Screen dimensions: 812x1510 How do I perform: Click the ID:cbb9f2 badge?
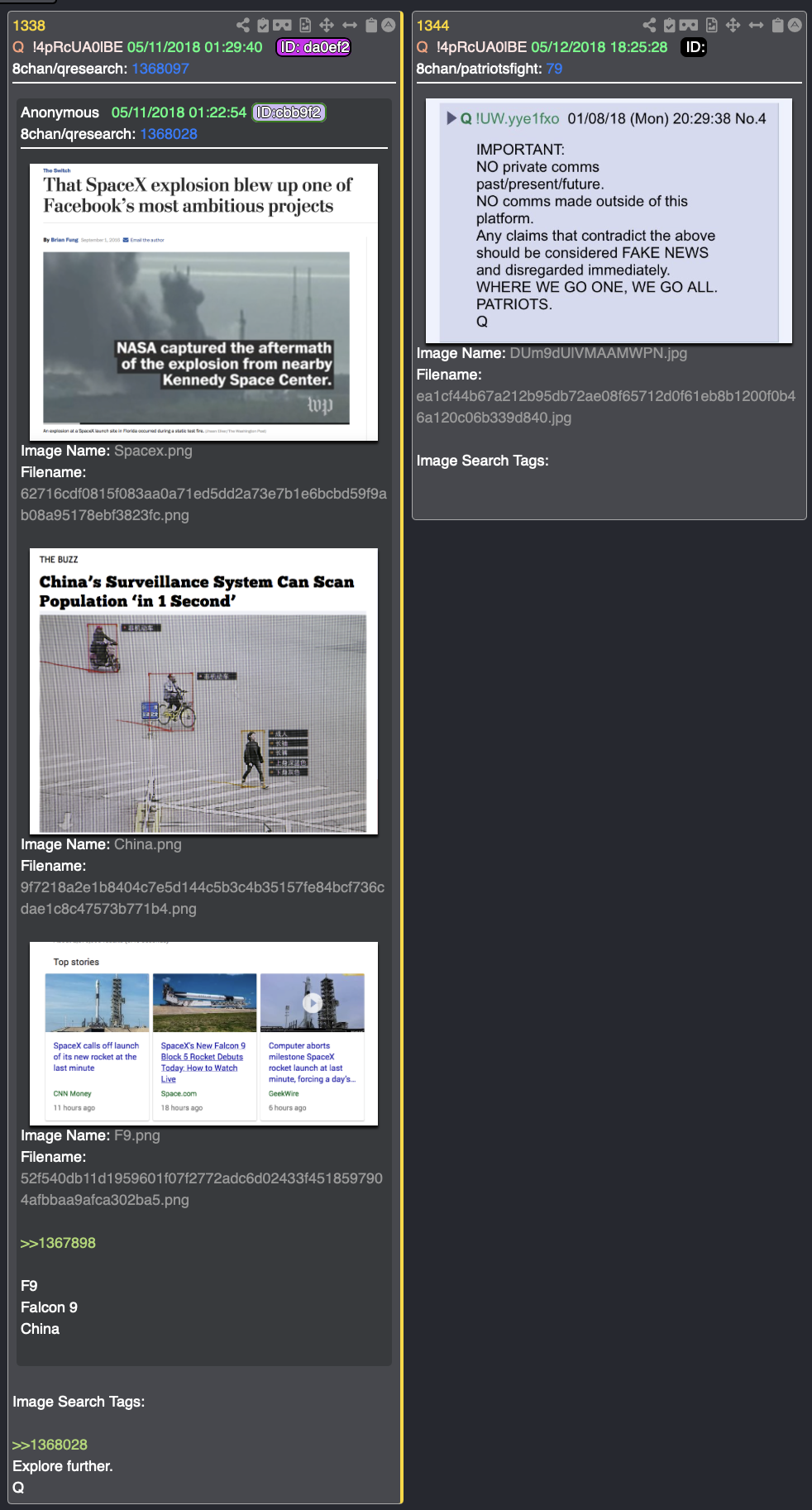(x=289, y=112)
